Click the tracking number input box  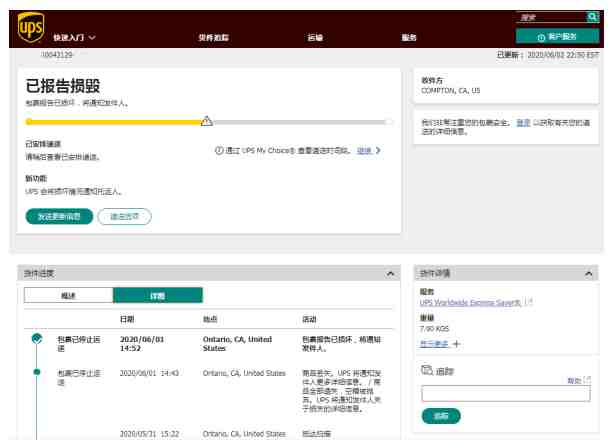[506, 394]
